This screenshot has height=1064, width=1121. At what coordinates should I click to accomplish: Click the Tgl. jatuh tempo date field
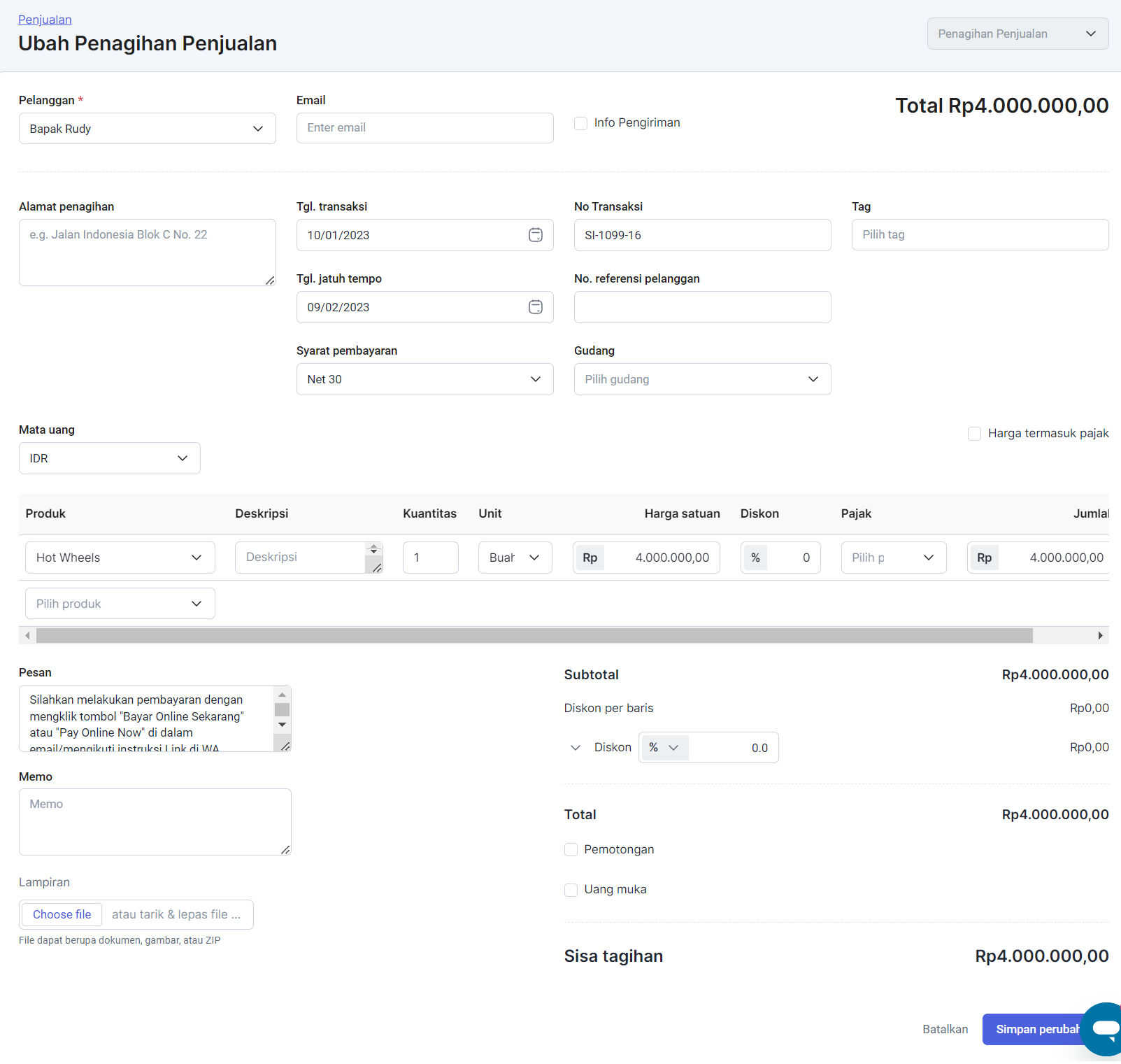tap(425, 307)
